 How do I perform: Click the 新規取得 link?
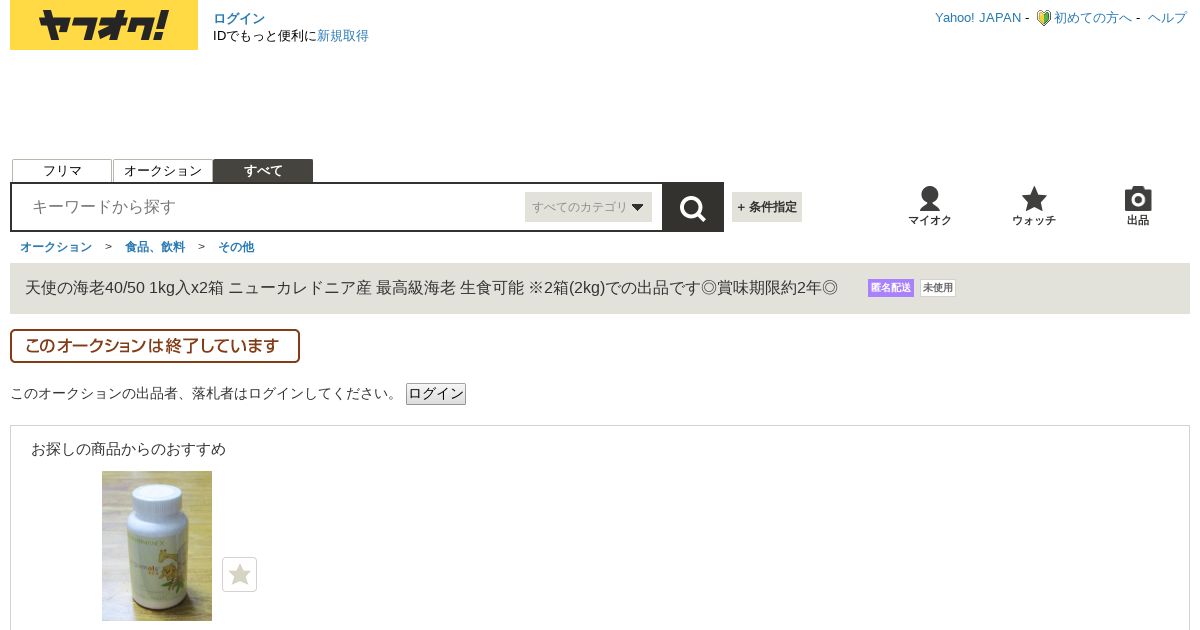tap(343, 36)
